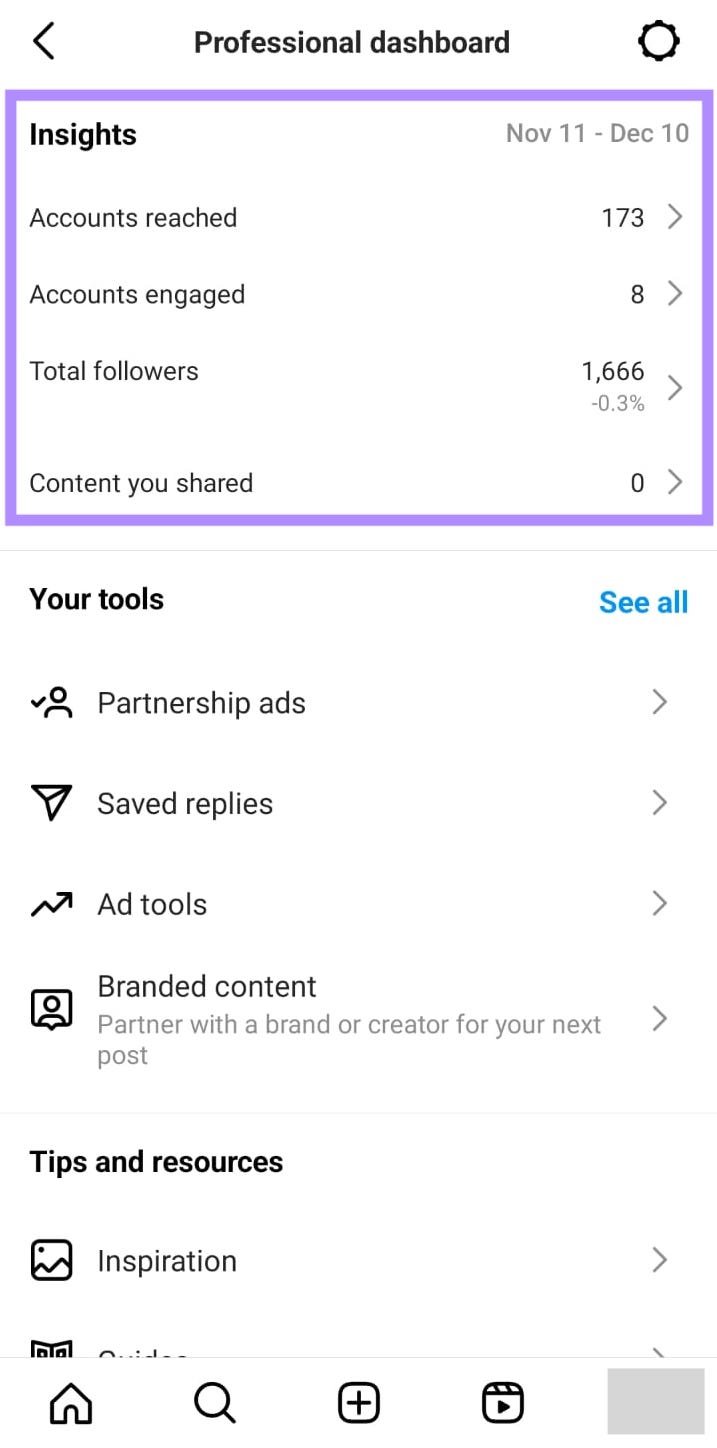This screenshot has height=1448, width=717.
Task: Open the Ad tools trending arrow icon
Action: 52,903
